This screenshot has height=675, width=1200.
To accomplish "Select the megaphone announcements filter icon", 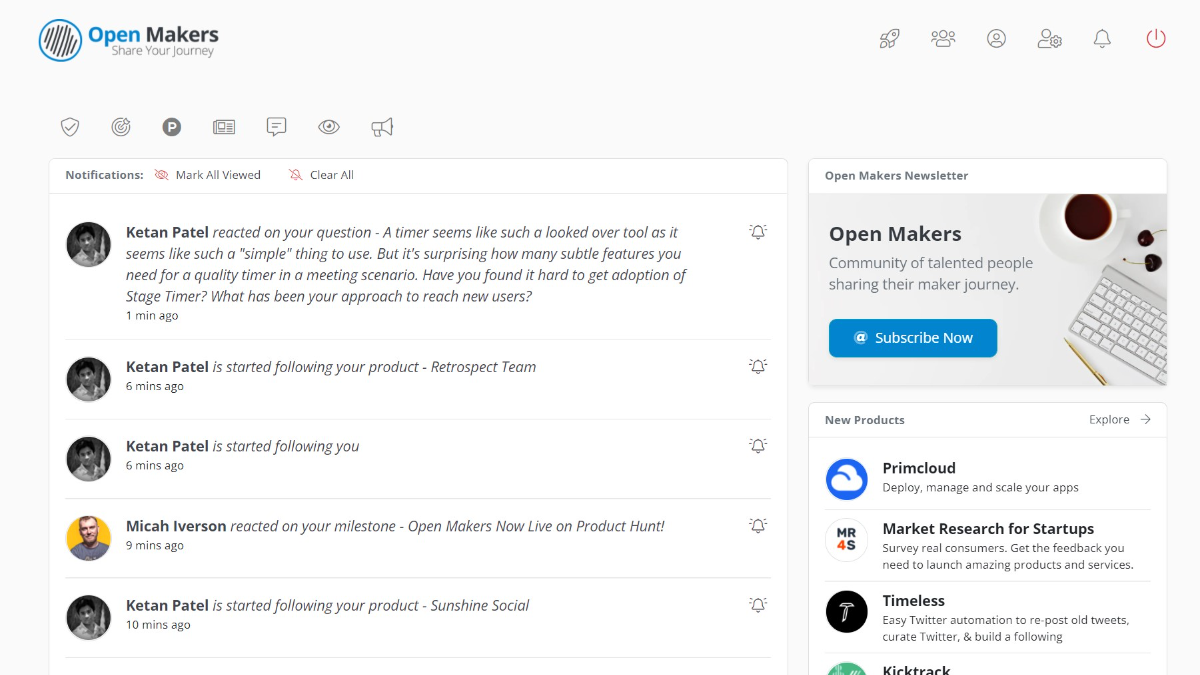I will click(x=382, y=127).
